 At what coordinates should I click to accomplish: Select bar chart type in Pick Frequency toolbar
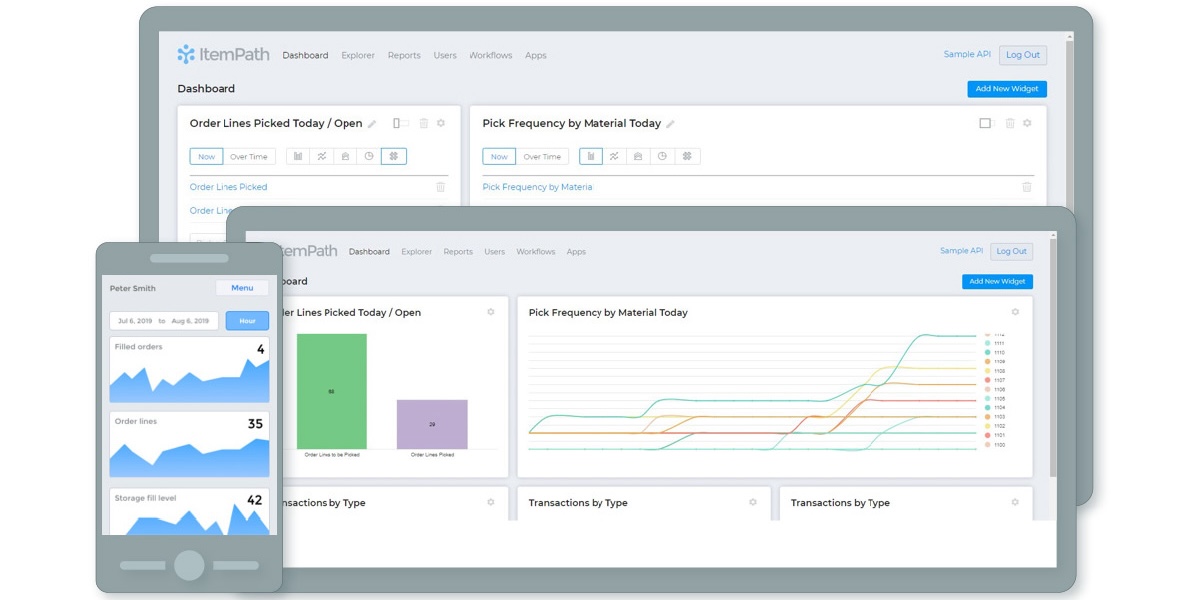(591, 156)
